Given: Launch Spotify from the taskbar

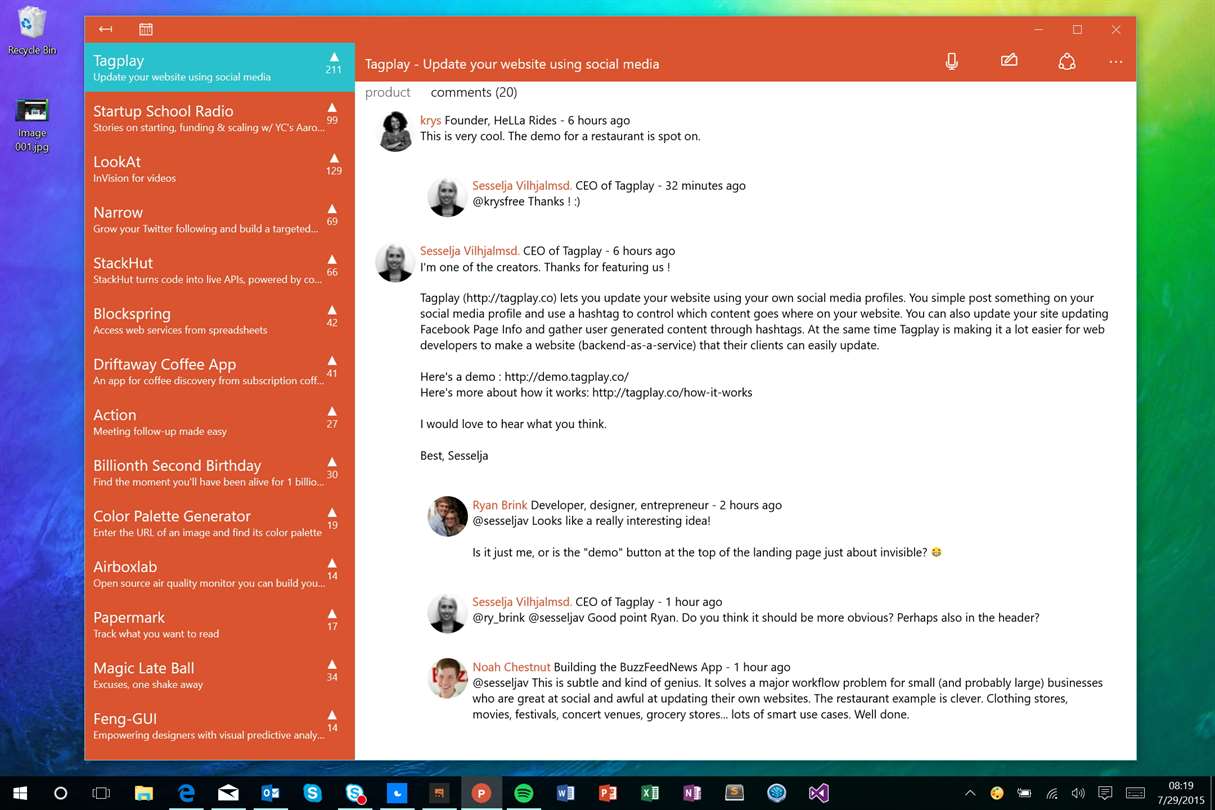Looking at the screenshot, I should 523,793.
